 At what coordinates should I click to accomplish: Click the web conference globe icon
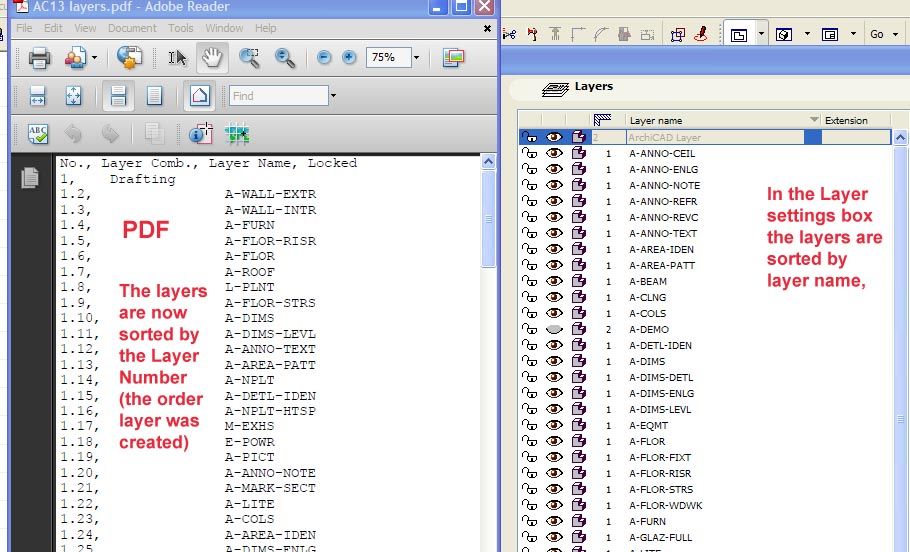point(129,57)
